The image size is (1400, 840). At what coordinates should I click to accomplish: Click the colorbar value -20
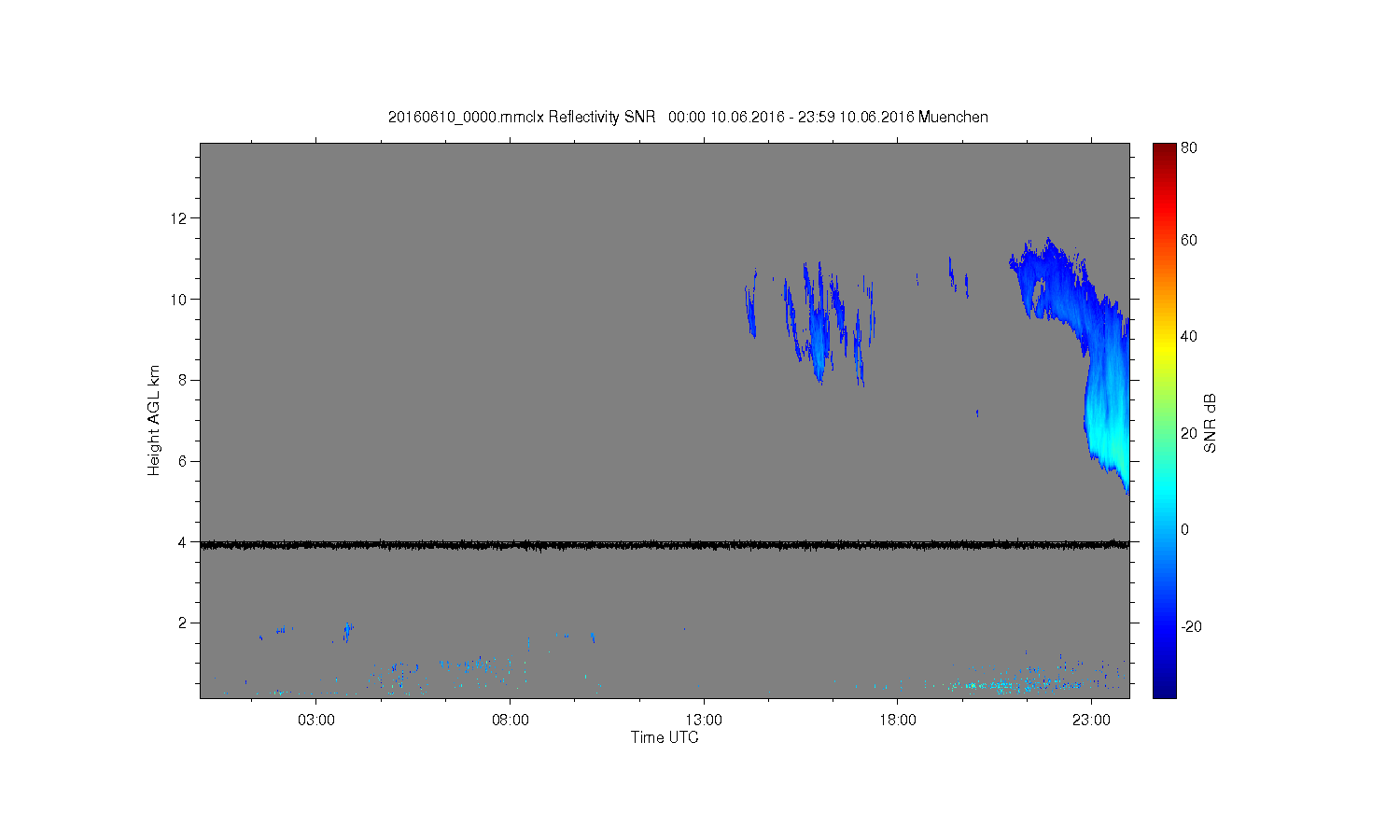click(1191, 626)
